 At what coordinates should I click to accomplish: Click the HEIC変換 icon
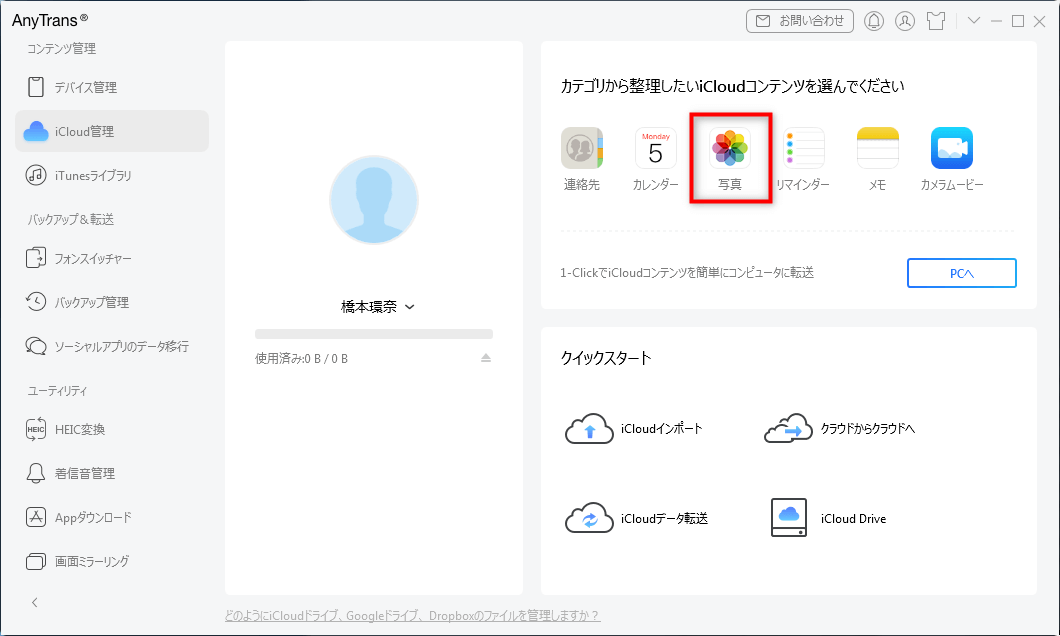[x=36, y=429]
